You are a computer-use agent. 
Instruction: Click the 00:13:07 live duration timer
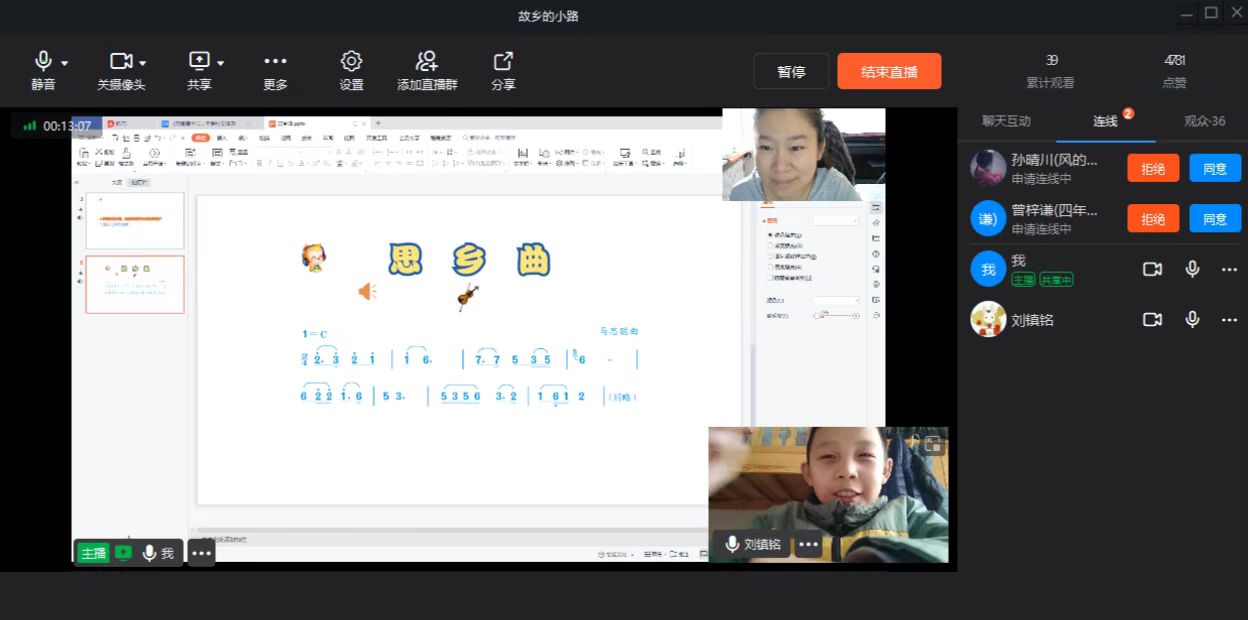pos(67,126)
